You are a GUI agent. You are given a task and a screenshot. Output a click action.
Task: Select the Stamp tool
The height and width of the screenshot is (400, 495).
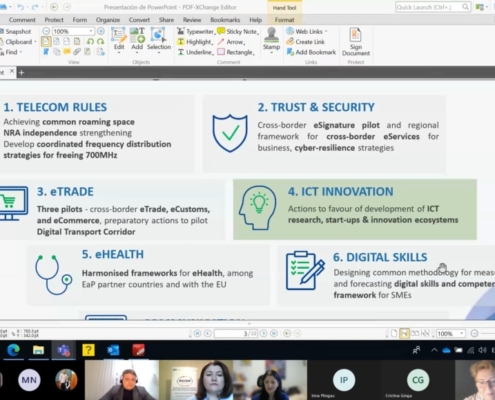271,39
